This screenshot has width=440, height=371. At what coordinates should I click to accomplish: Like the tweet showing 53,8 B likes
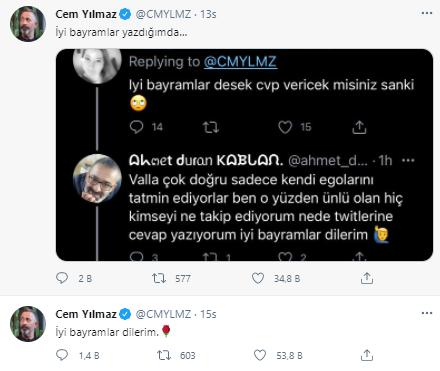260,355
